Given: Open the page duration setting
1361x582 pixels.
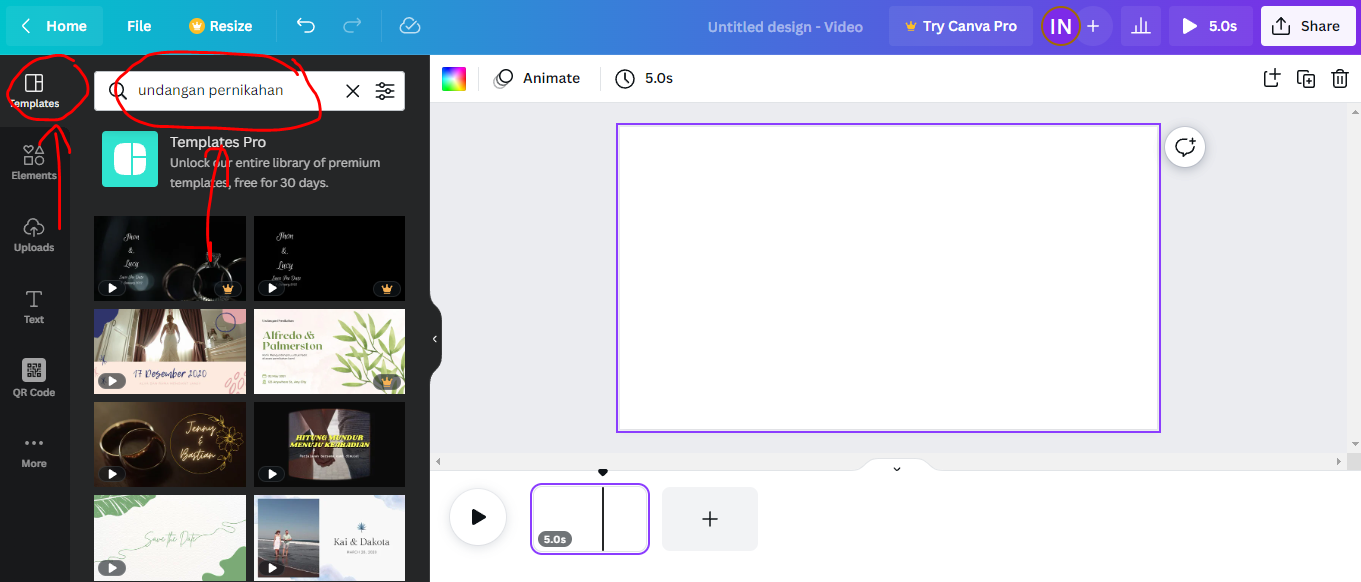Looking at the screenshot, I should click(x=644, y=77).
